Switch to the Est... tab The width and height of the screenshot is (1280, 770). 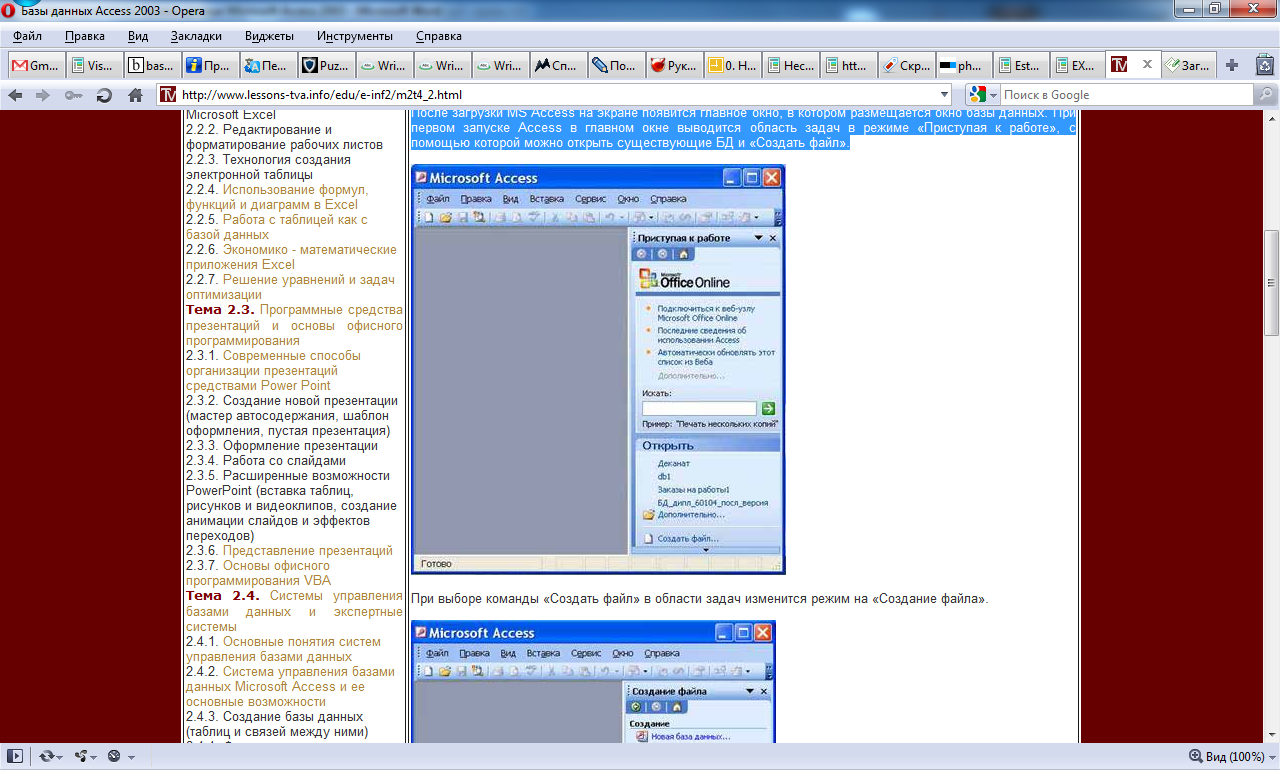(x=1022, y=66)
